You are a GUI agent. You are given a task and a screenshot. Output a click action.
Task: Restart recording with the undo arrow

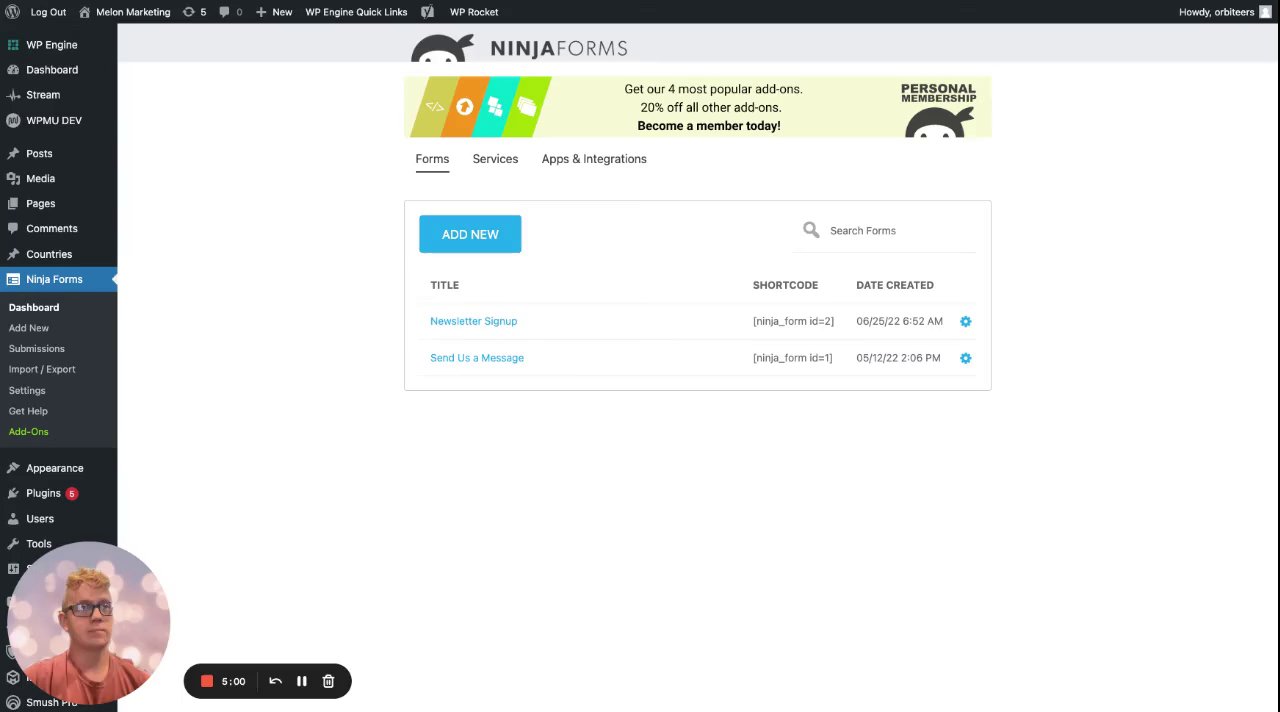pos(275,681)
